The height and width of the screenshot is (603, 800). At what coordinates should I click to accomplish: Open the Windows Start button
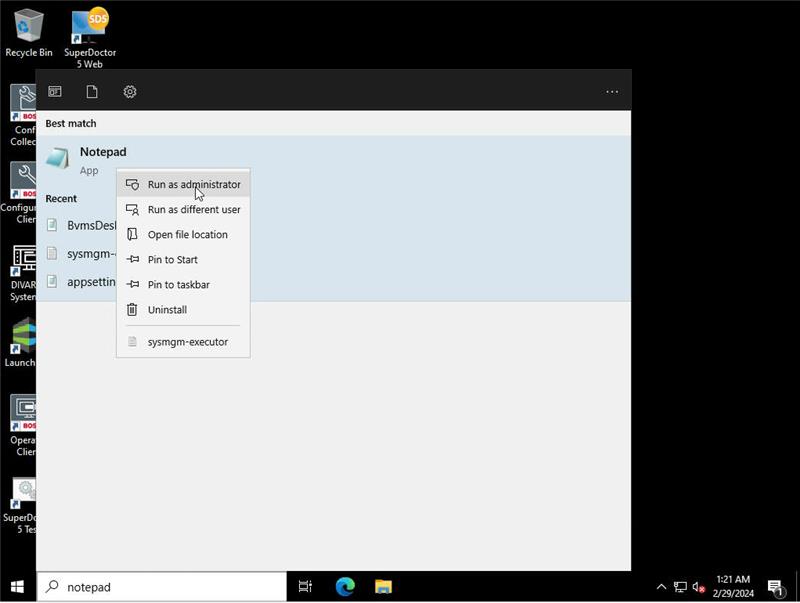18,587
